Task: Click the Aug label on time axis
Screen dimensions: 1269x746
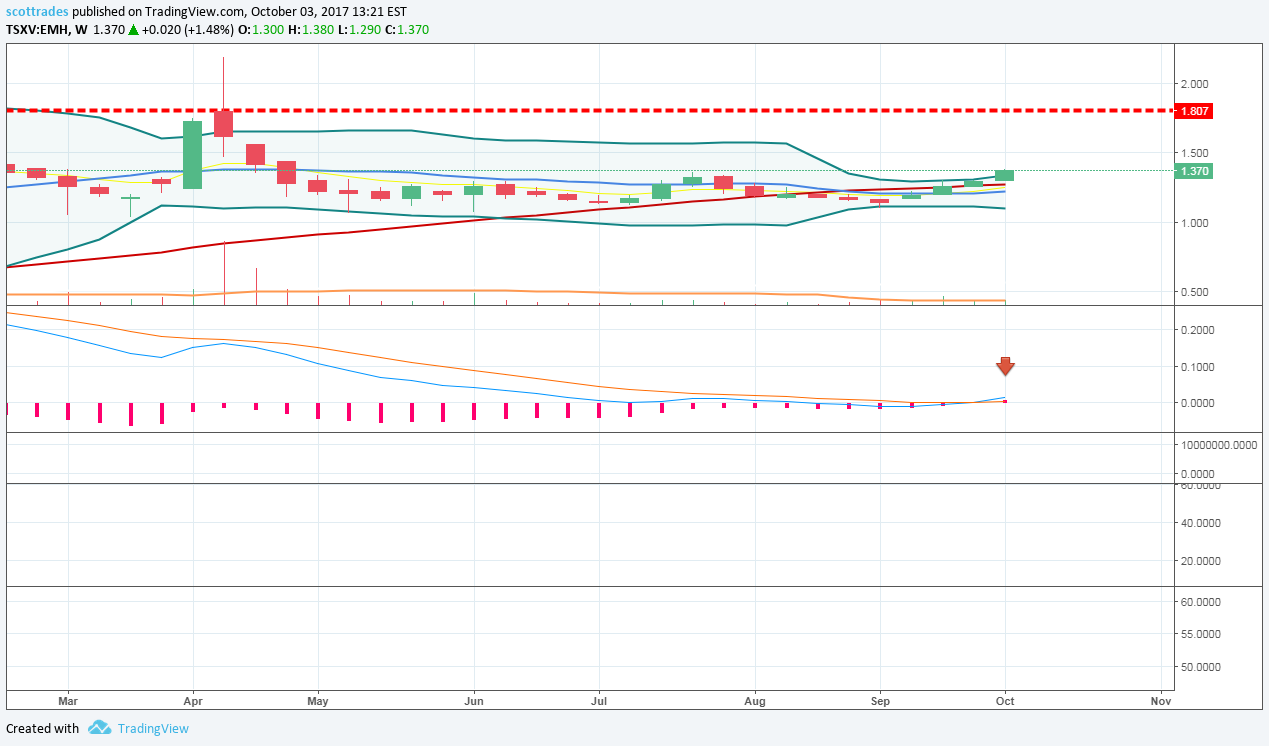Action: (755, 701)
